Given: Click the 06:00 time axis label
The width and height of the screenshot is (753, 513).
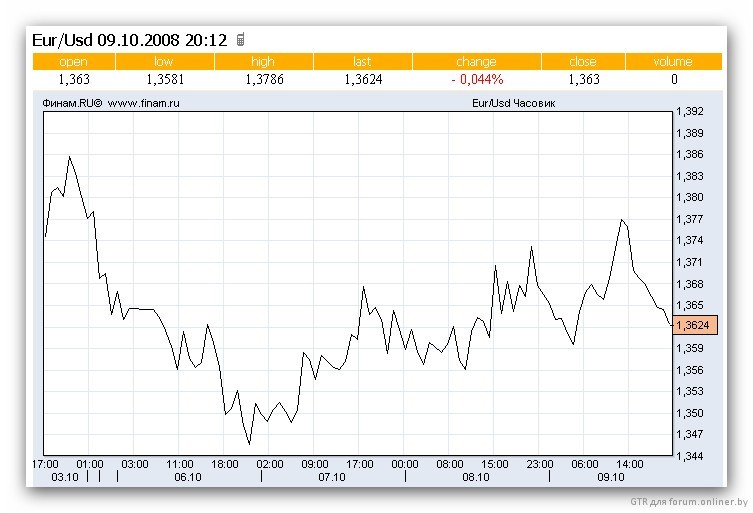Looking at the screenshot, I should [585, 464].
